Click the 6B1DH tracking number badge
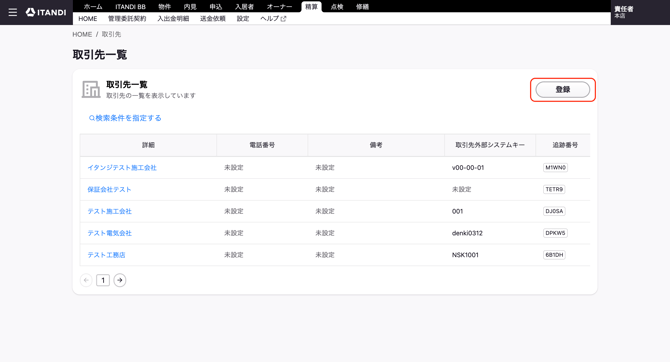670x362 pixels. 555,255
